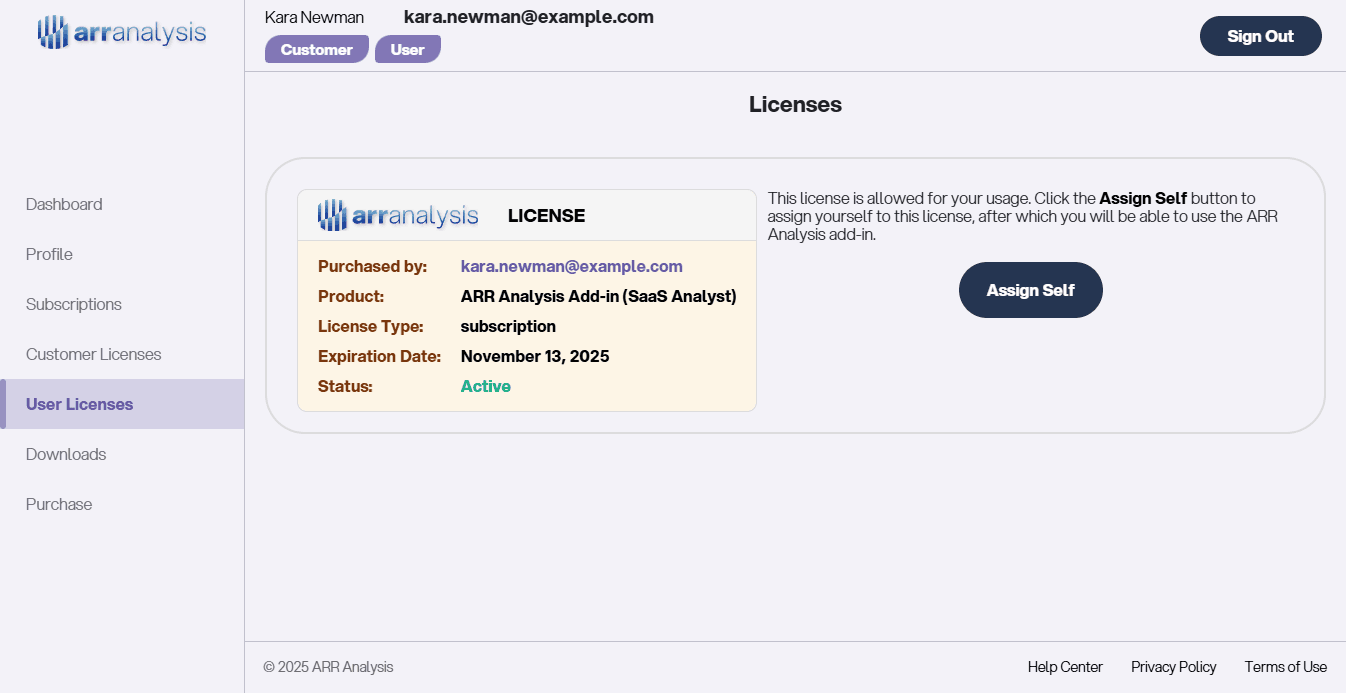Open the Help Center link

1065,666
